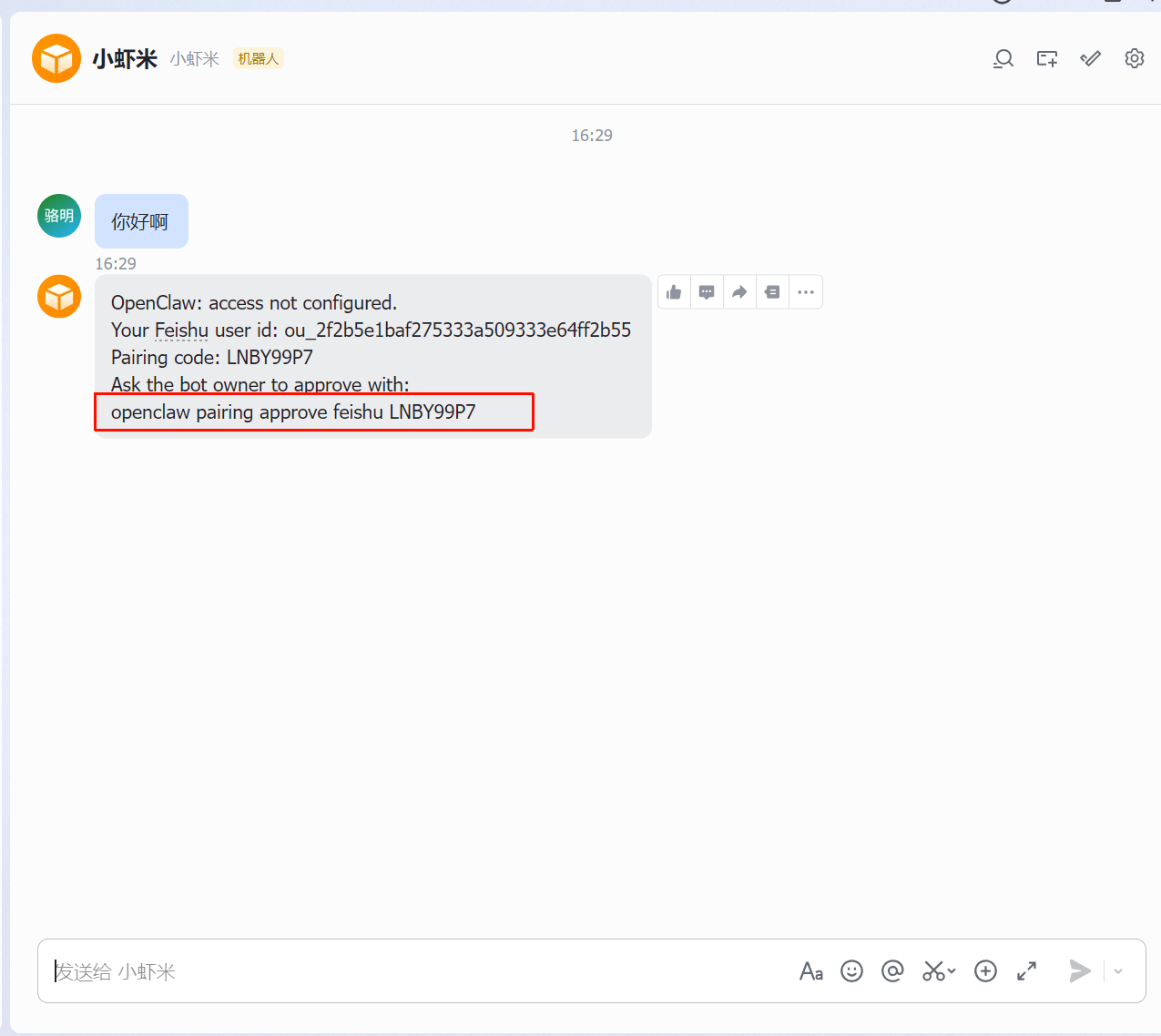Expand the message input box

click(1026, 971)
